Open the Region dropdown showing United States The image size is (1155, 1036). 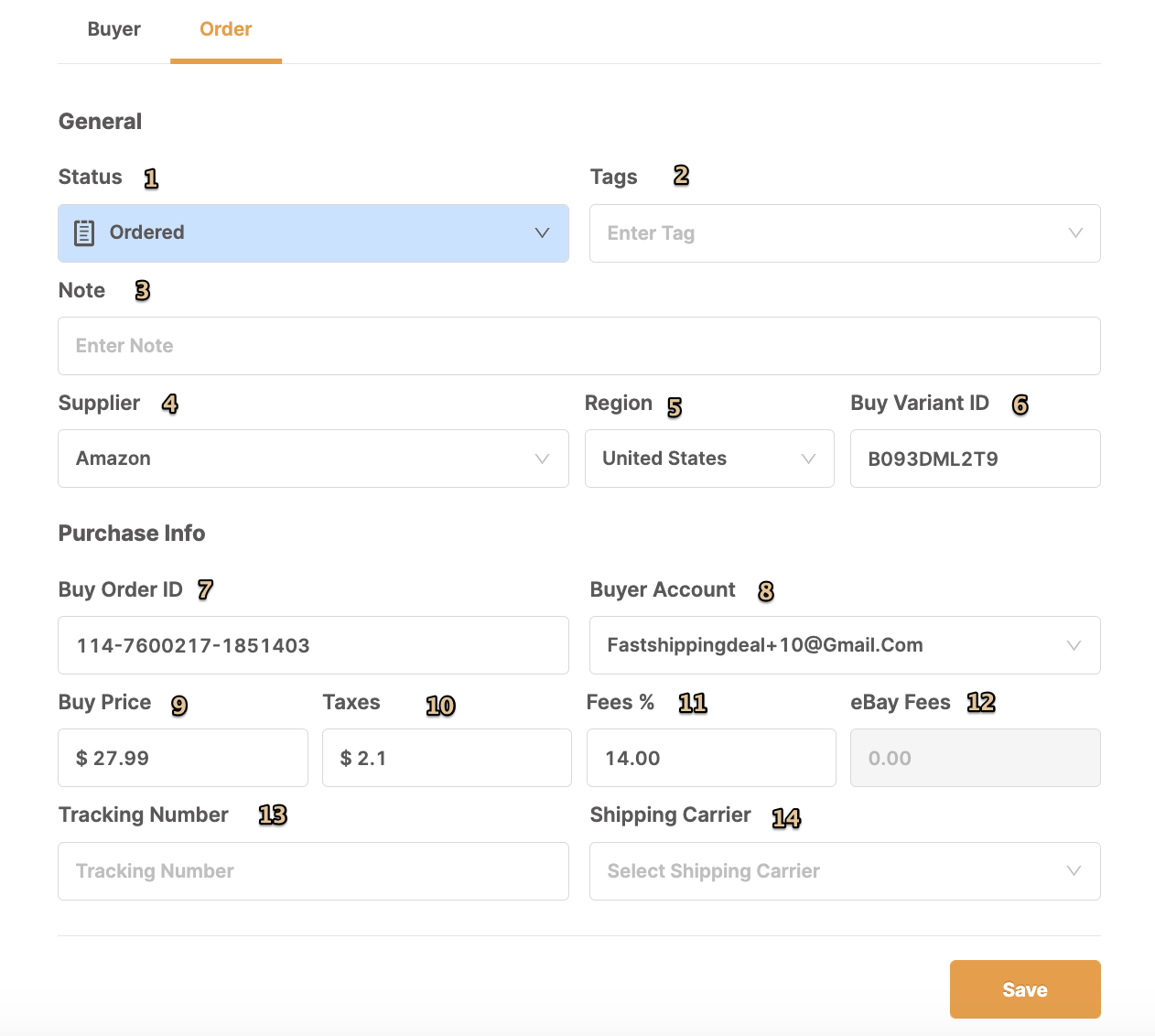709,459
